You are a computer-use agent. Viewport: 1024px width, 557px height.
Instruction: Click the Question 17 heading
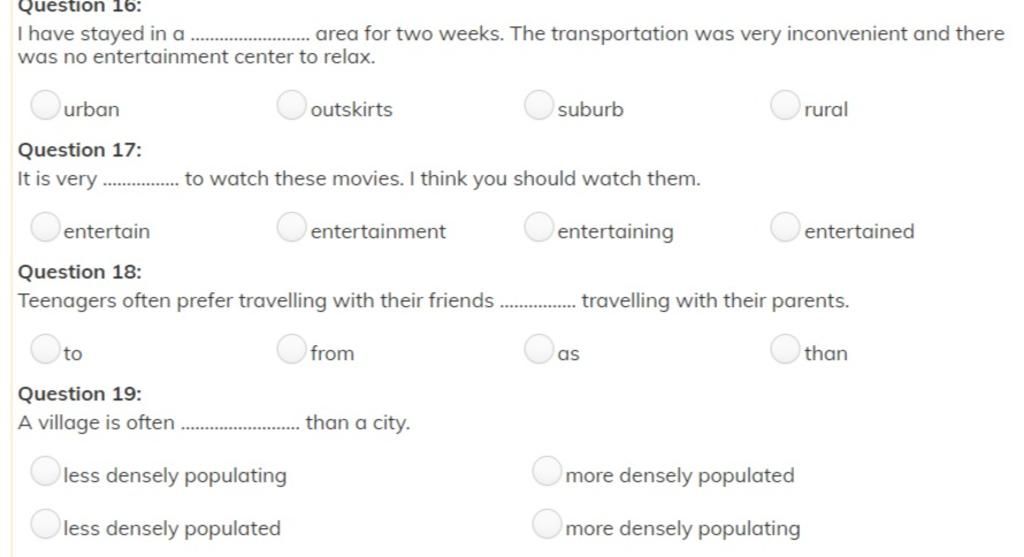click(80, 150)
